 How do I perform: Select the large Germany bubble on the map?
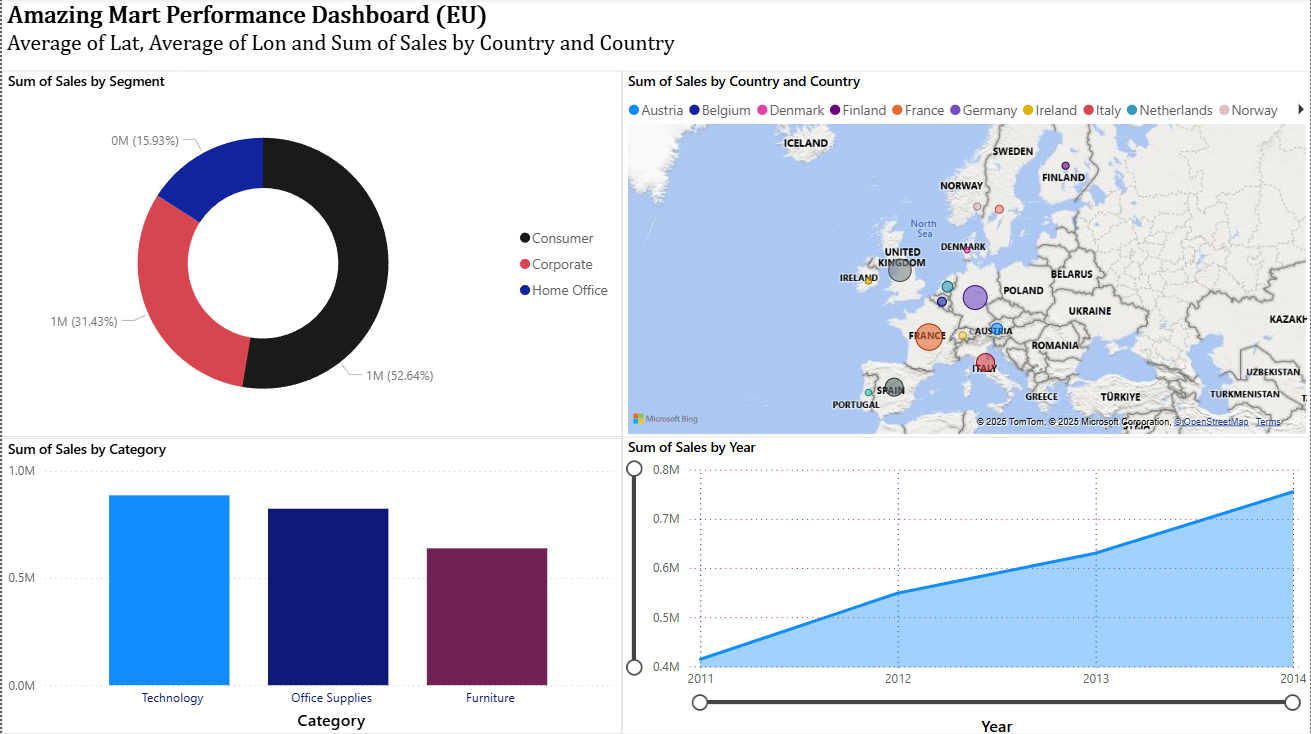point(975,297)
